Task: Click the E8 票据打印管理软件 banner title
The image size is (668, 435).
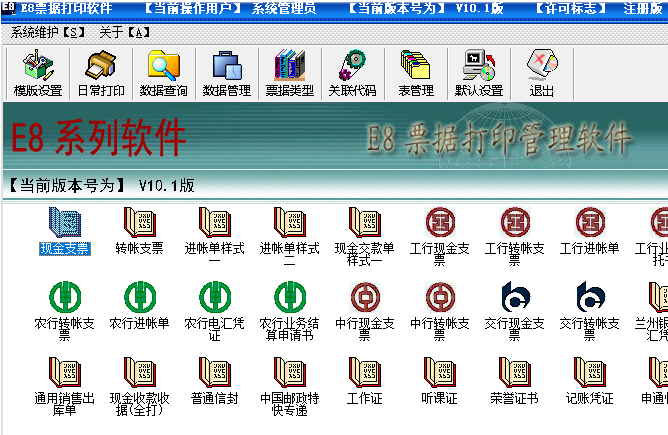Action: 498,138
